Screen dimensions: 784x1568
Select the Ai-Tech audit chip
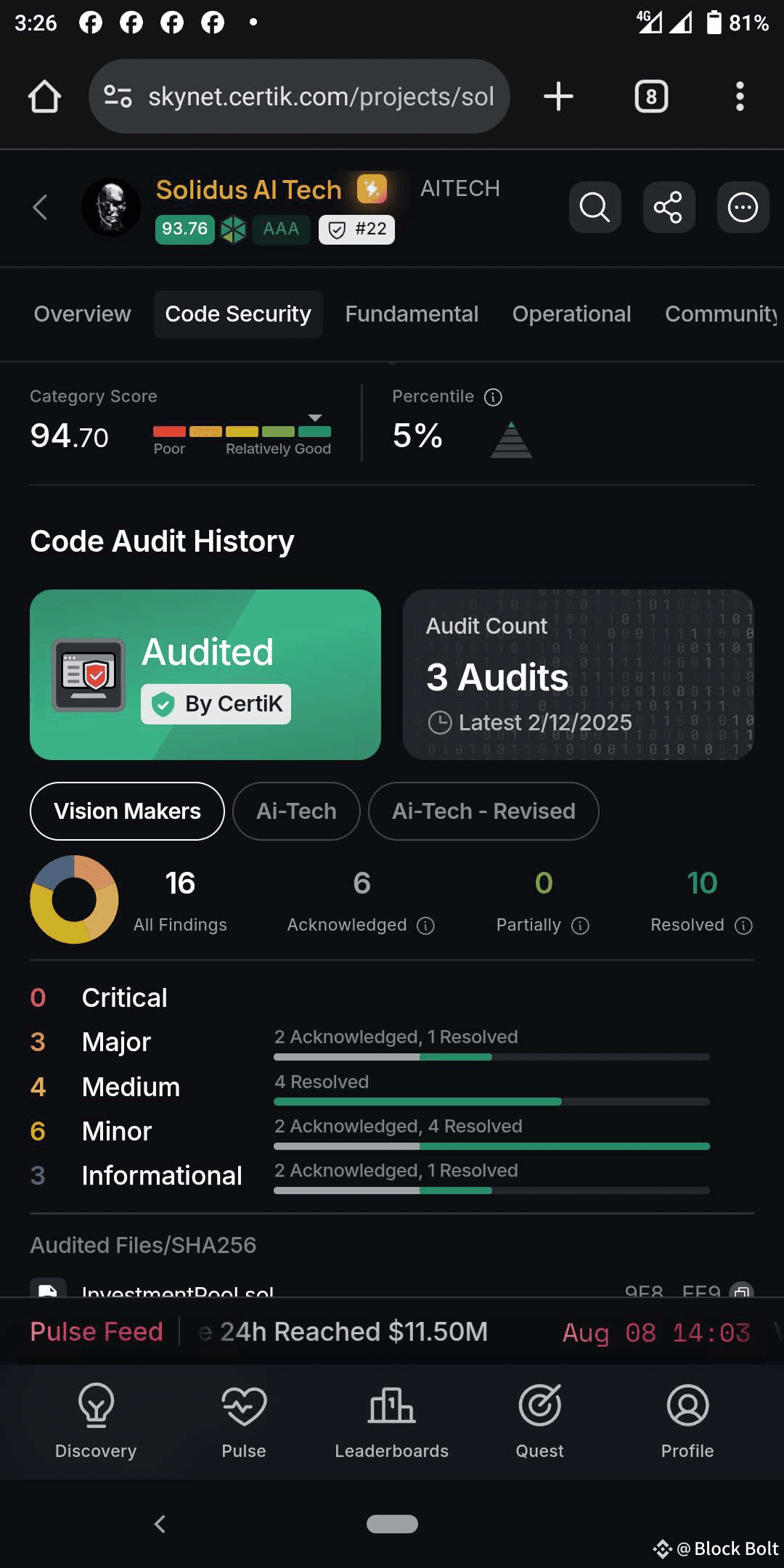click(296, 811)
